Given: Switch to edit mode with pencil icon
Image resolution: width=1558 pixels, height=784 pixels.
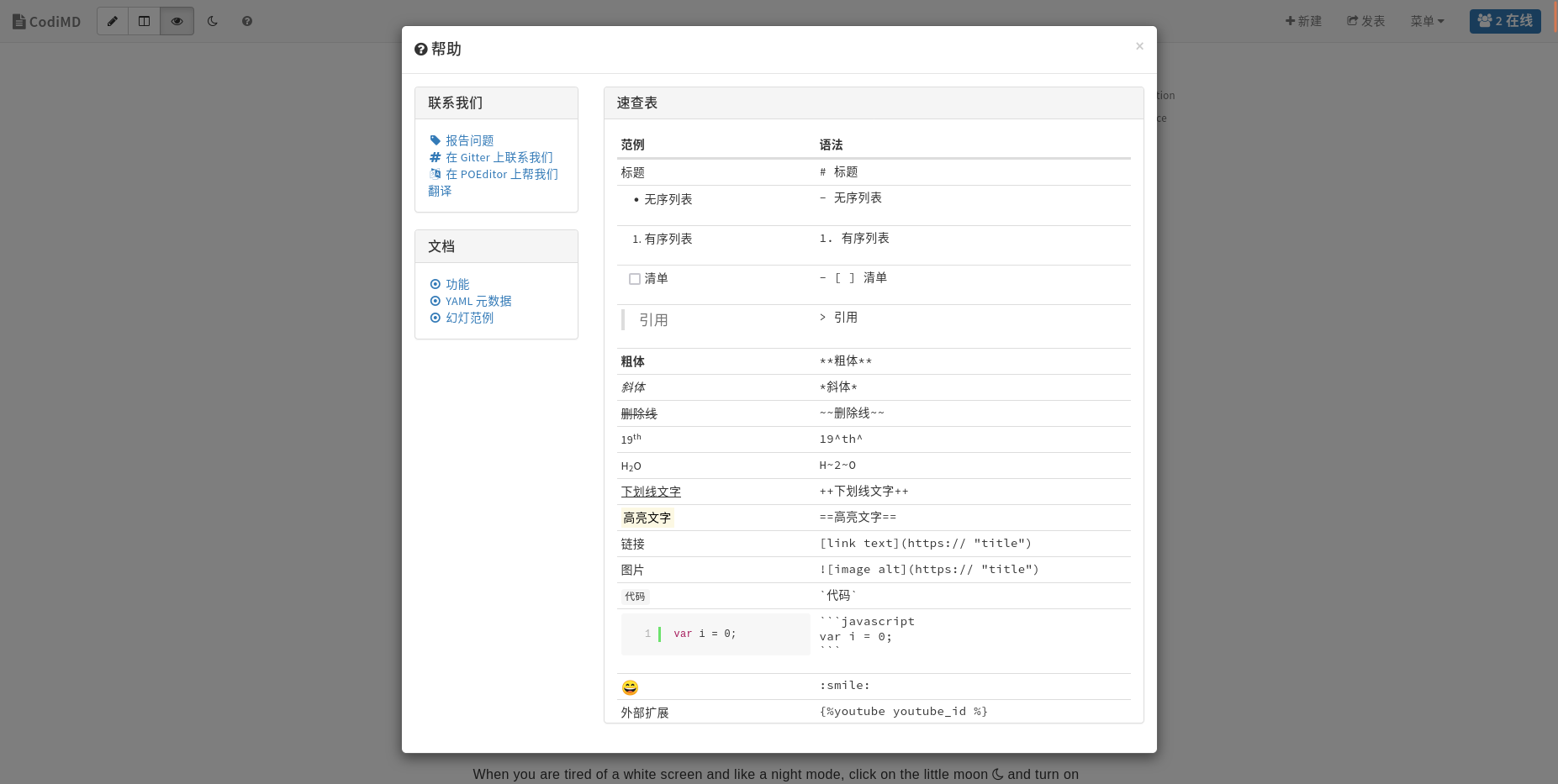Looking at the screenshot, I should coord(113,21).
